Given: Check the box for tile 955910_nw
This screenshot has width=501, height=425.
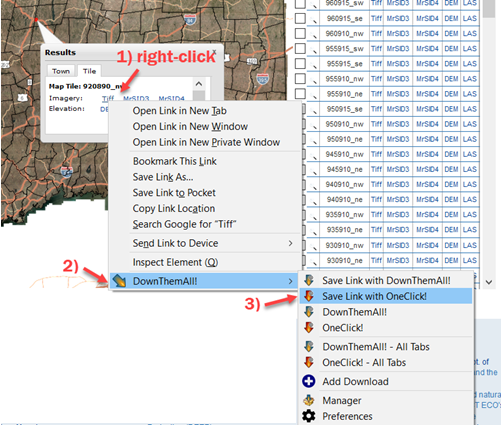Looking at the screenshot, I should point(300,79).
